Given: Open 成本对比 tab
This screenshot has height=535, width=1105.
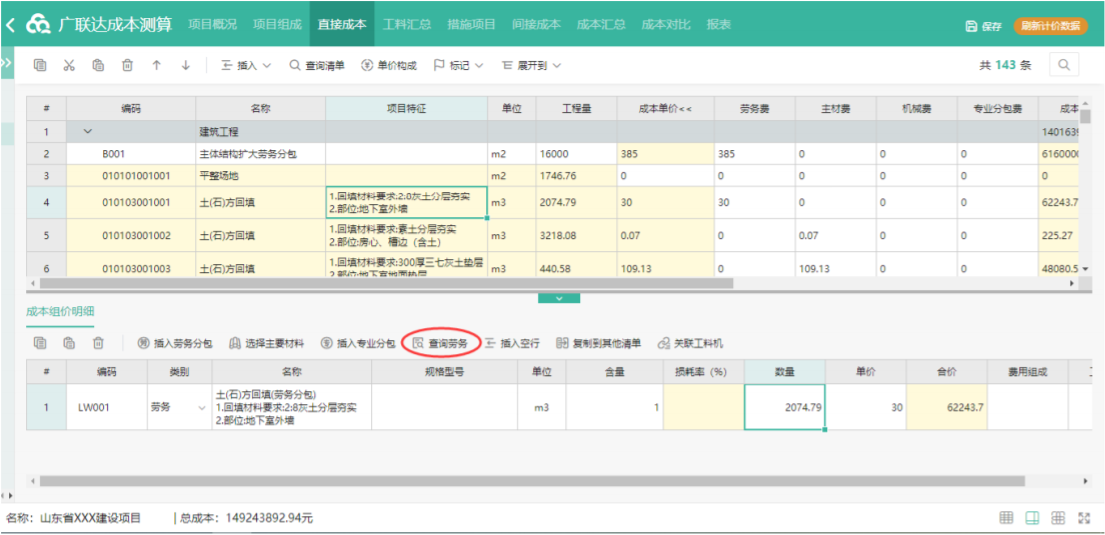Looking at the screenshot, I should [665, 25].
